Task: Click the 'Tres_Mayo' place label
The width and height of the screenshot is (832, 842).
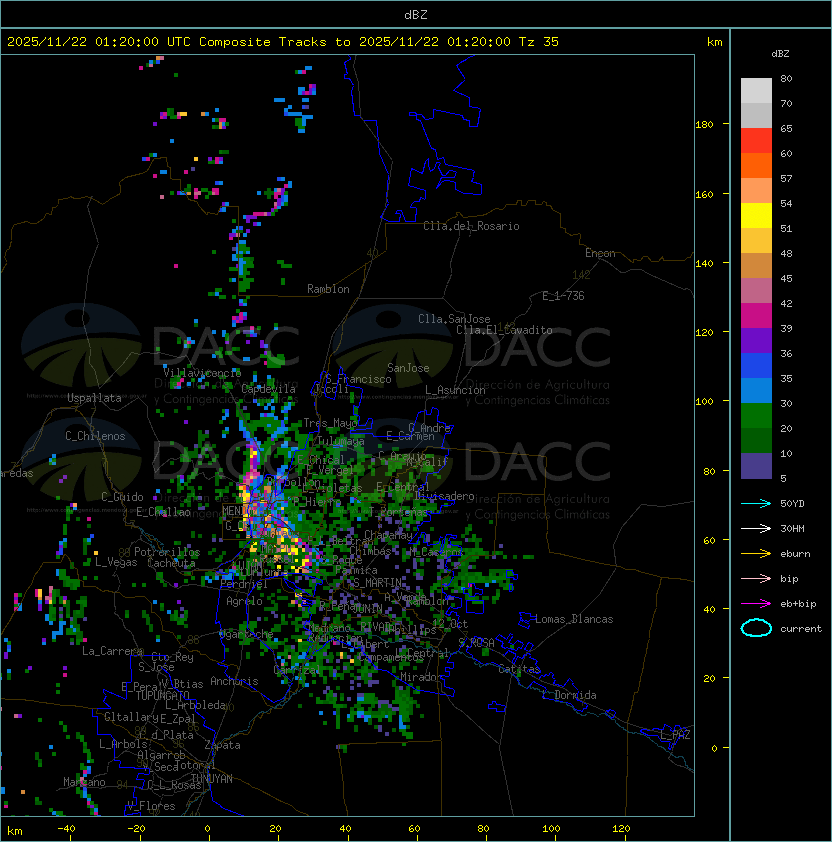Action: (330, 423)
